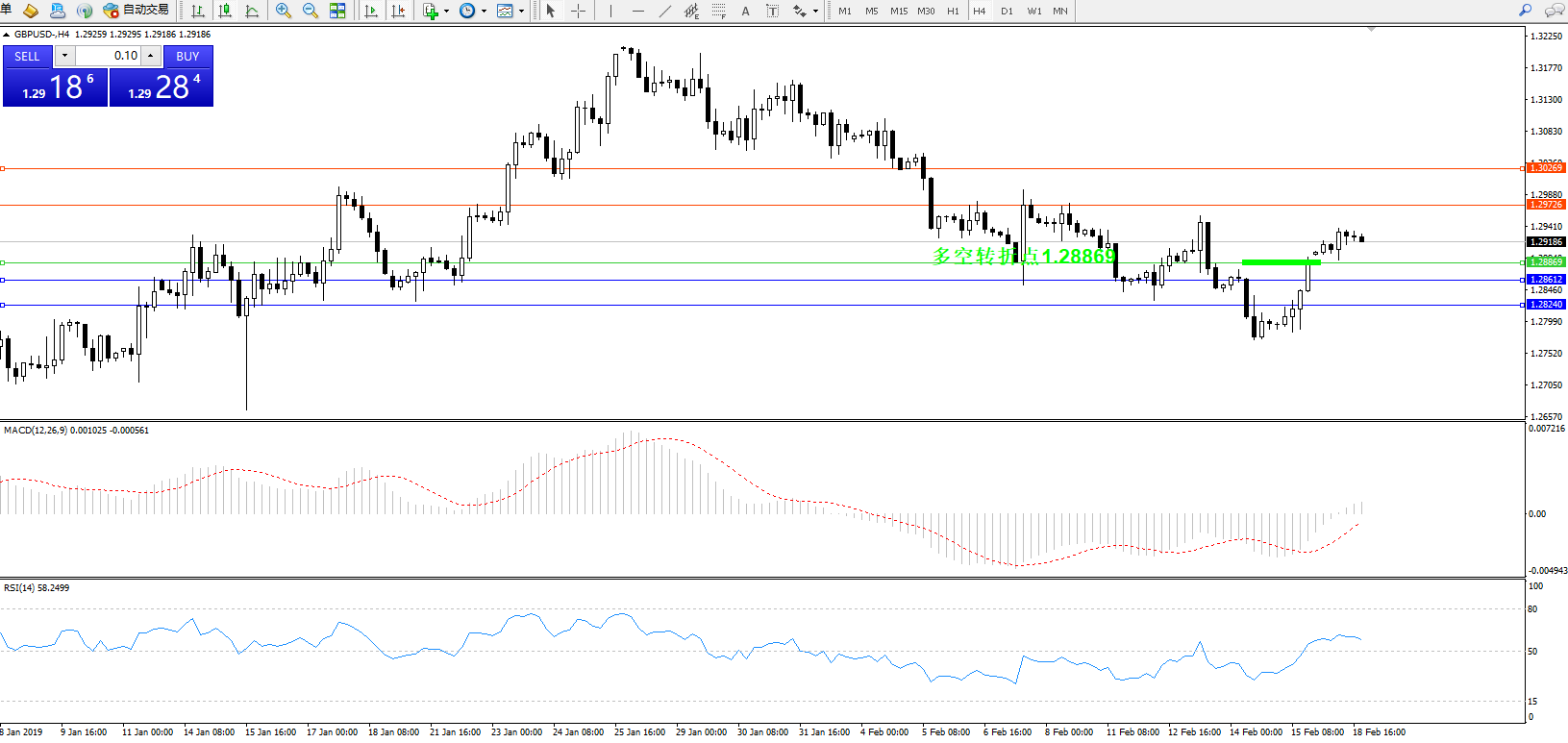This screenshot has height=743, width=1568.
Task: Draw a trendline with the diagonal line tool
Action: point(665,11)
